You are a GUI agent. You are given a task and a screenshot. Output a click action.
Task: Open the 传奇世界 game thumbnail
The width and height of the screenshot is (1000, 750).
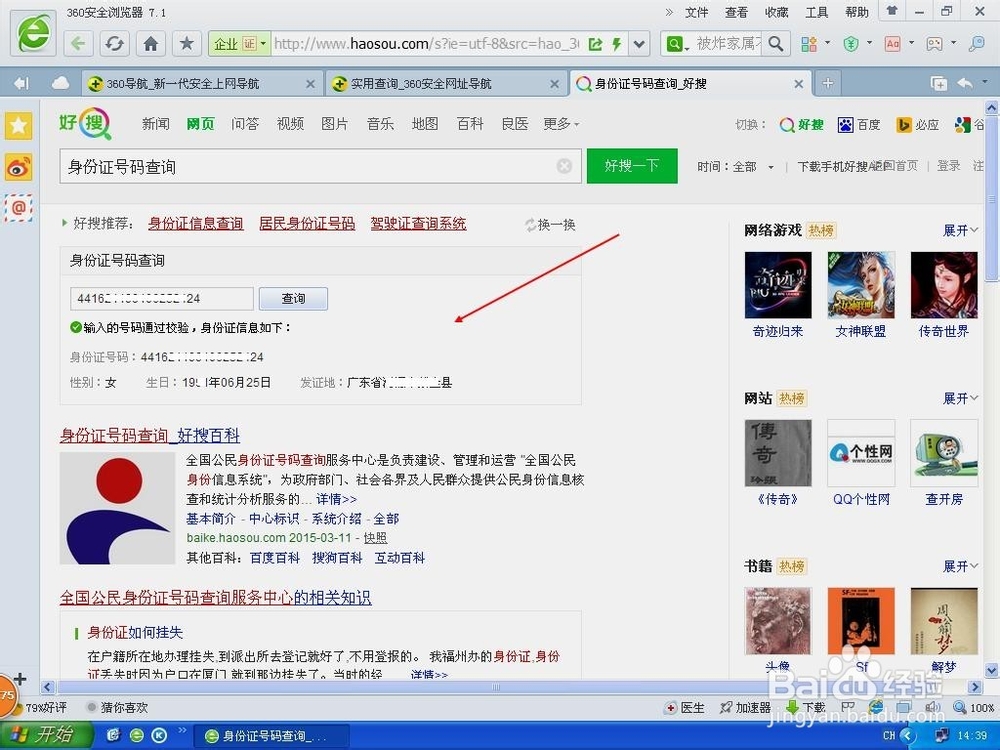944,285
